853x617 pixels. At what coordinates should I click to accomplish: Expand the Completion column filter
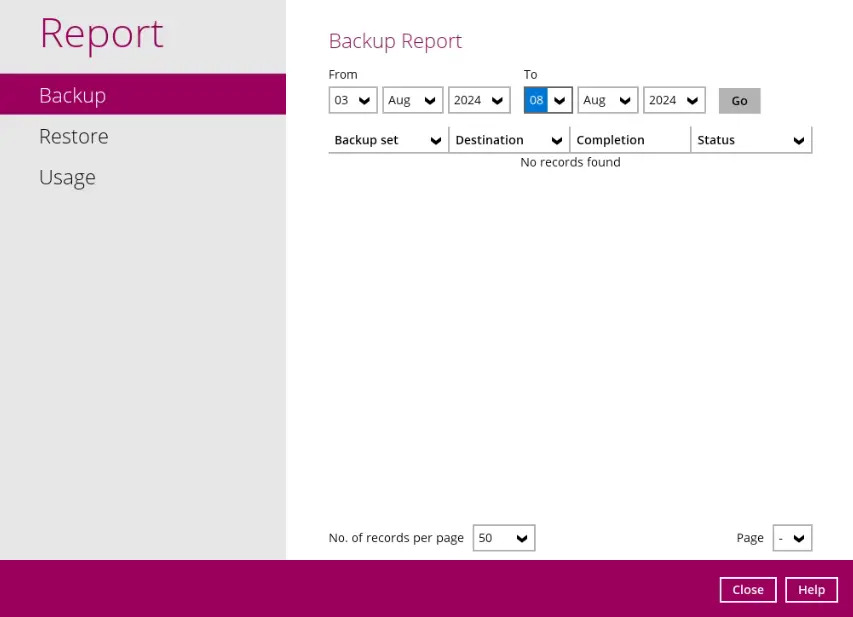[630, 140]
